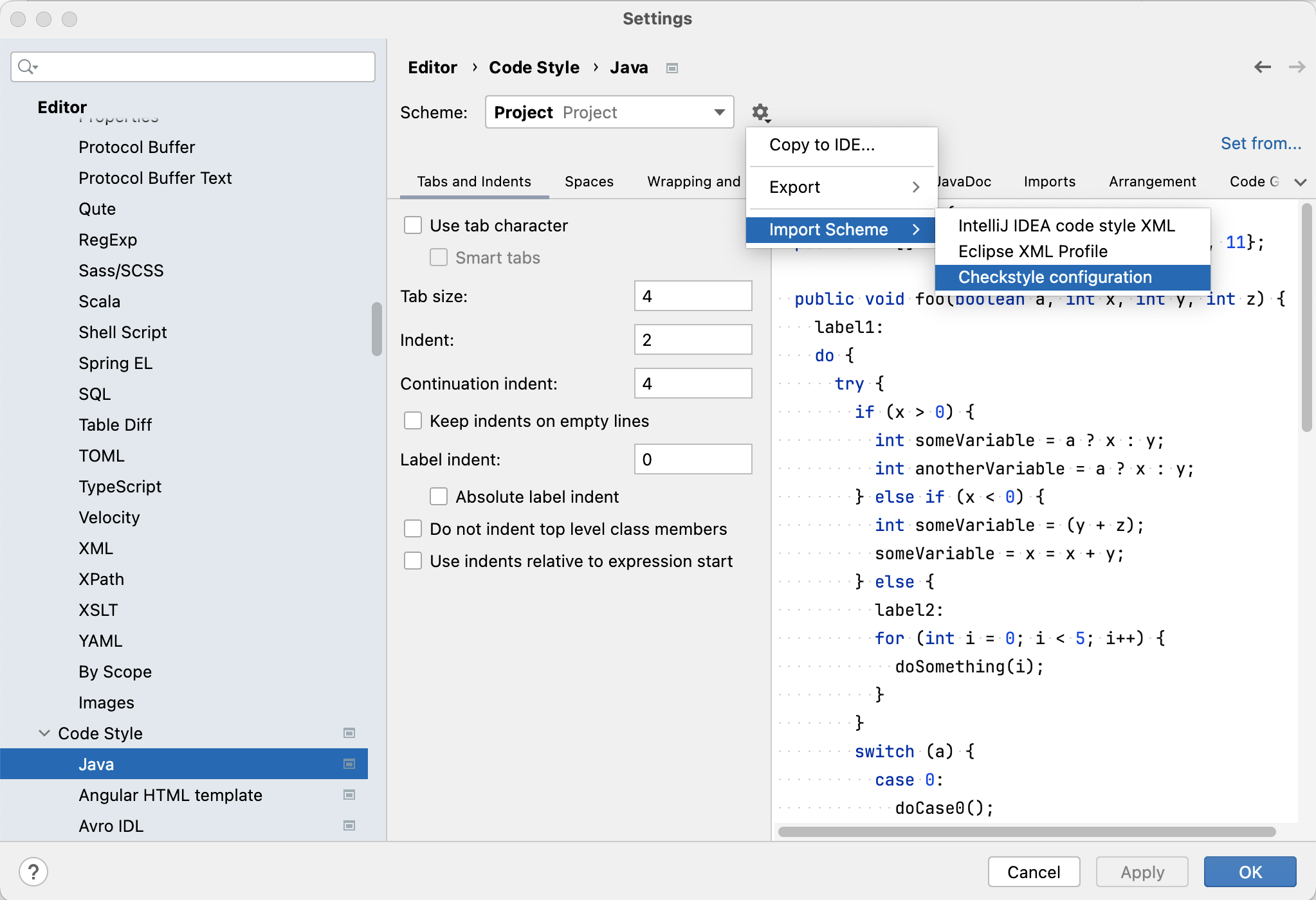
Task: Click project icon on Code Style row
Action: (349, 733)
